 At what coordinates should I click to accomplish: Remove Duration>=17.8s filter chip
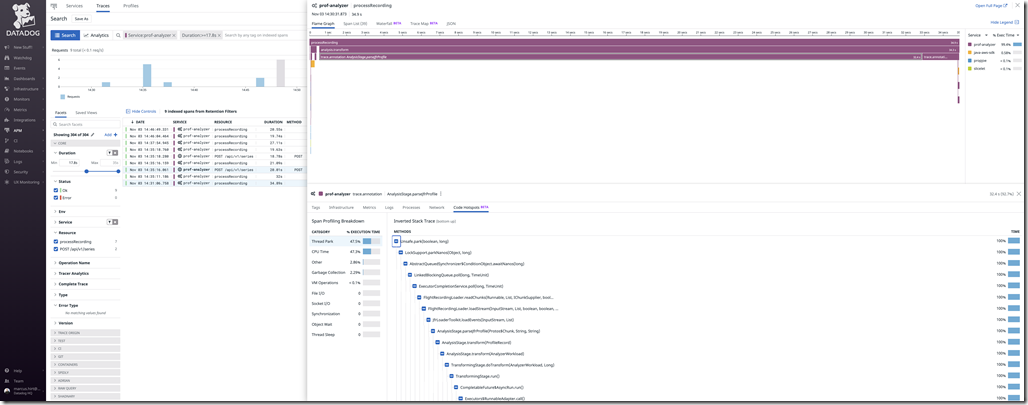(x=219, y=35)
